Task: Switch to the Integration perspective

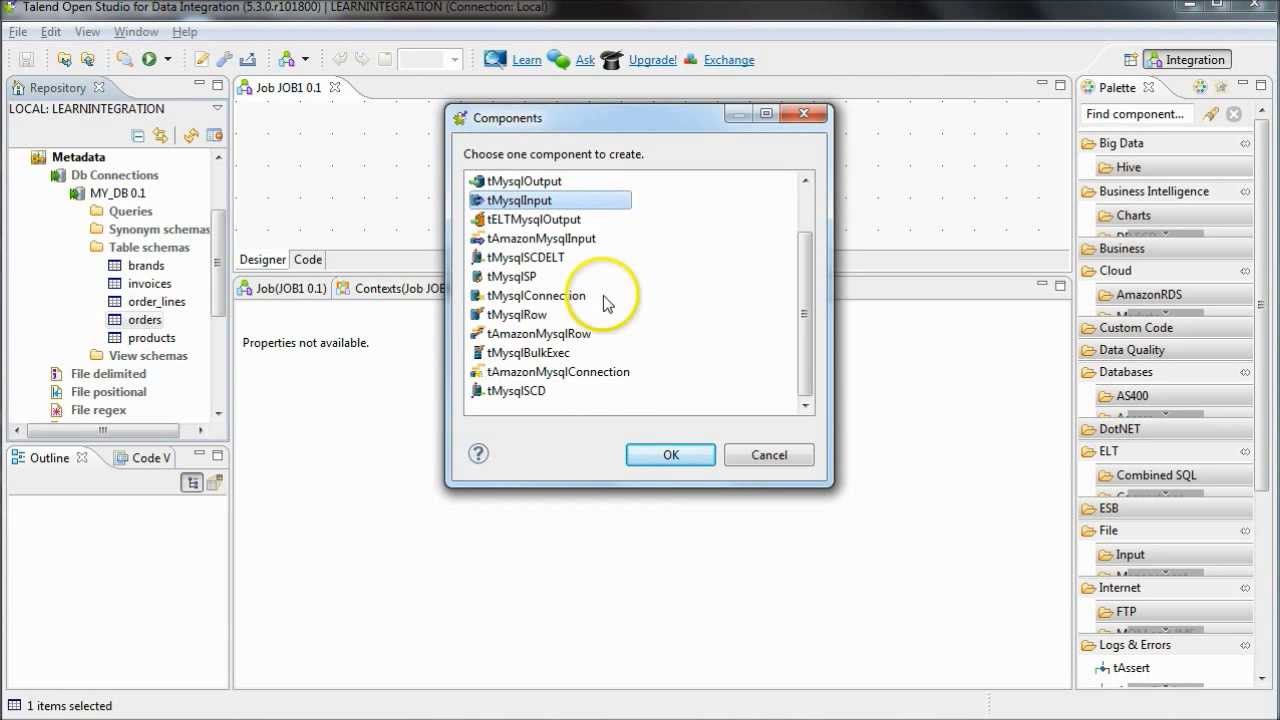Action: tap(1187, 60)
